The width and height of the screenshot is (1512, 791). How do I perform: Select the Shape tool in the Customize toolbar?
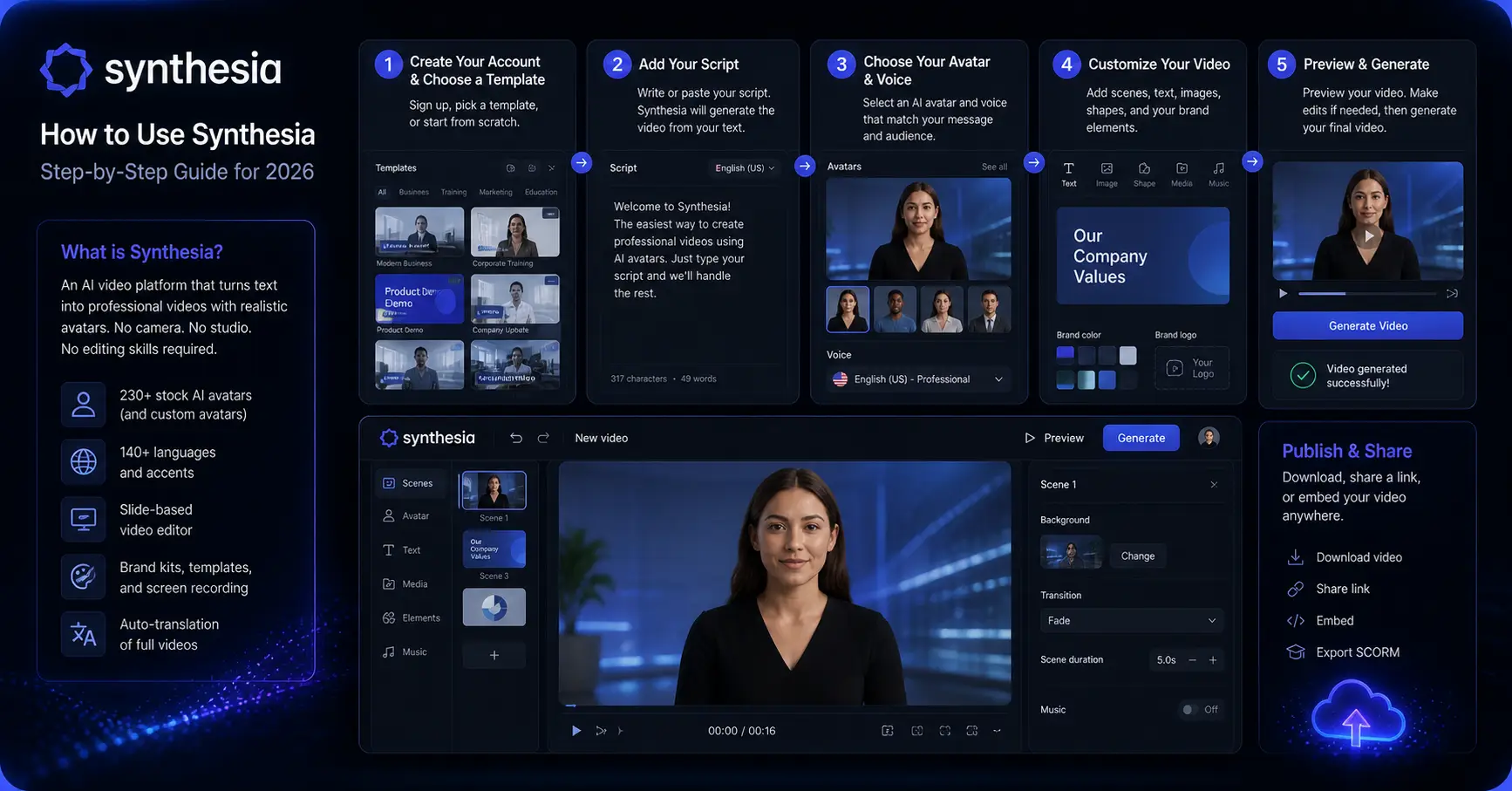coord(1144,174)
